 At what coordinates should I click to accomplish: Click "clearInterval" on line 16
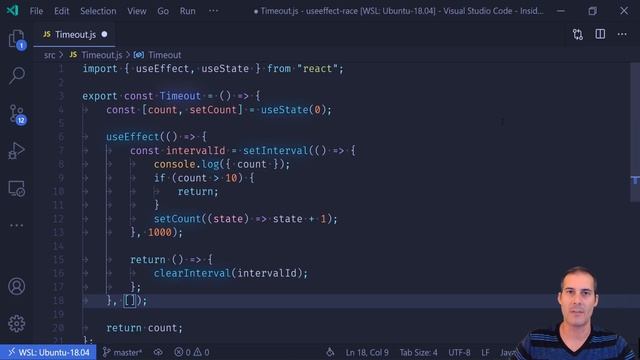[192, 273]
